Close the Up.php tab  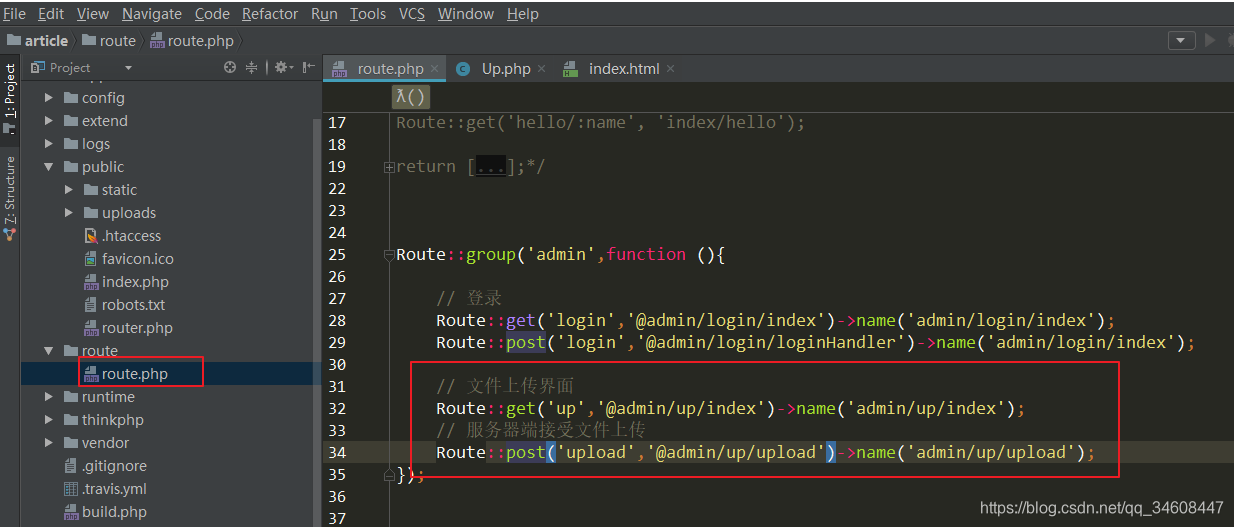(542, 69)
